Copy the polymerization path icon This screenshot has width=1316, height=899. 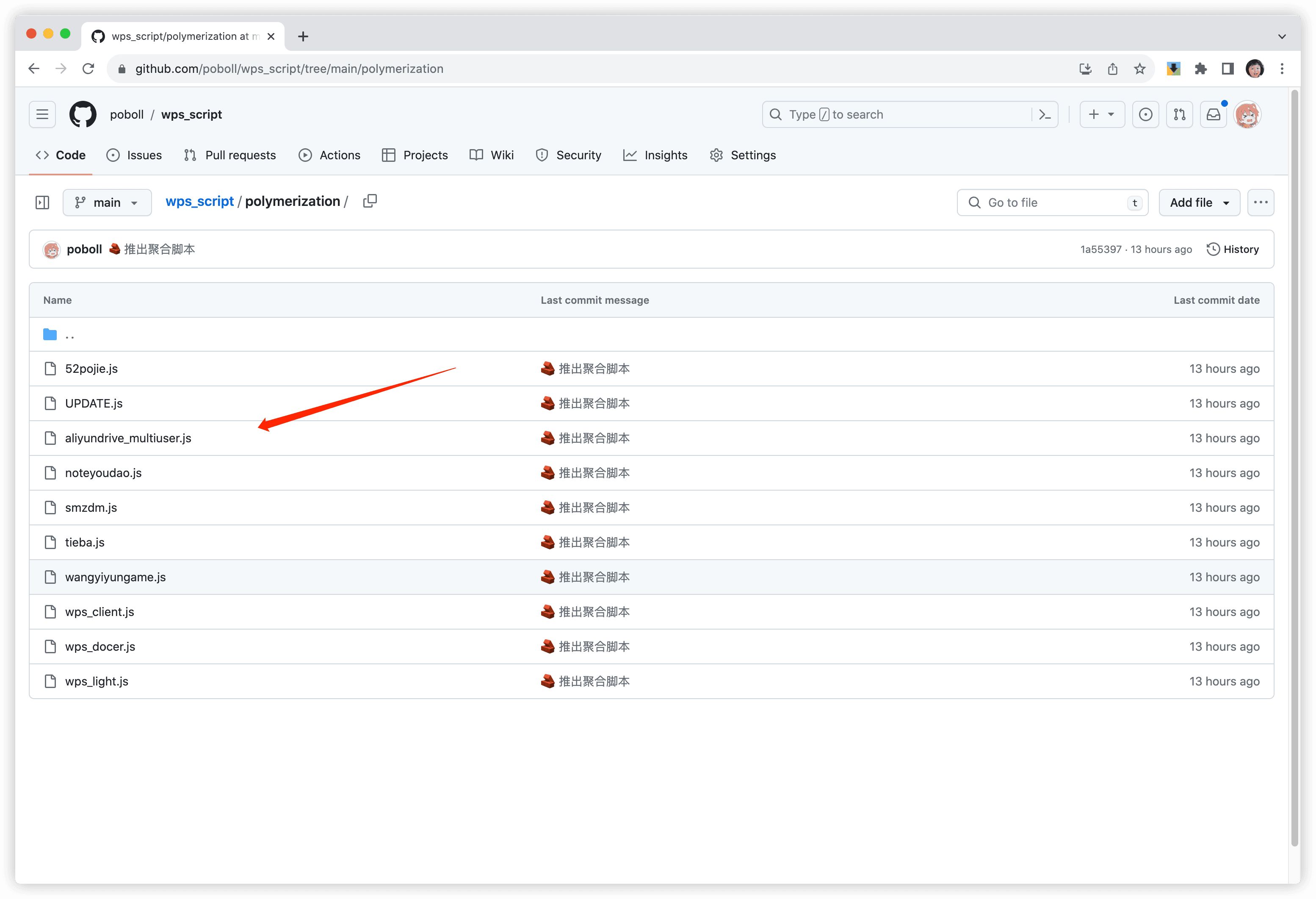370,202
